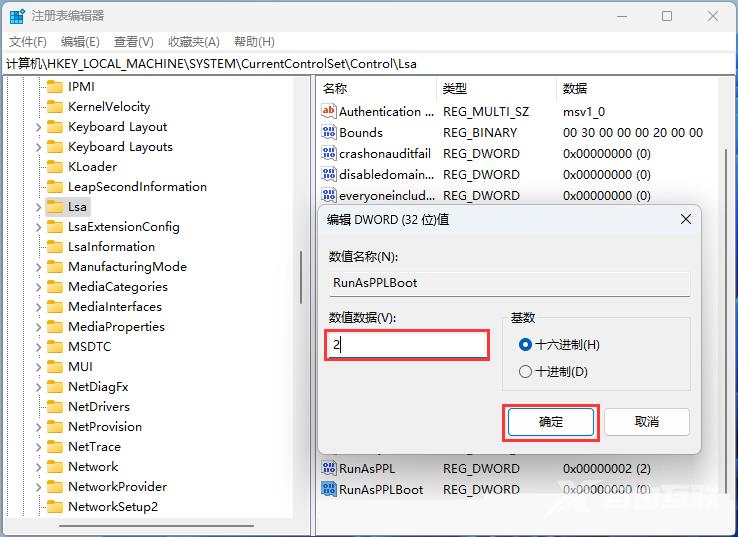Screen dimensions: 738x537
Task: Expand the MediaProperties tree node
Action: tap(39, 327)
